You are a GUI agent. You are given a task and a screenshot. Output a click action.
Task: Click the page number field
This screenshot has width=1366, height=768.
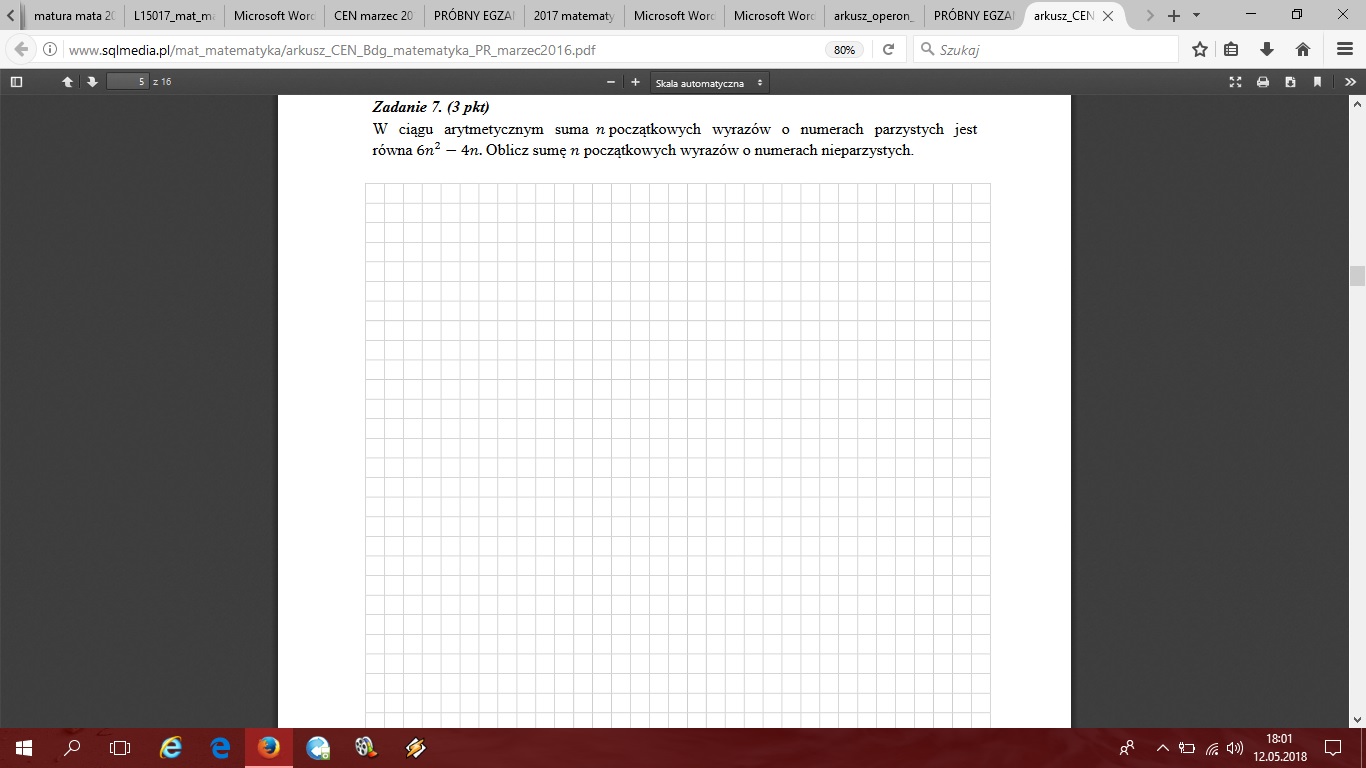click(x=127, y=82)
